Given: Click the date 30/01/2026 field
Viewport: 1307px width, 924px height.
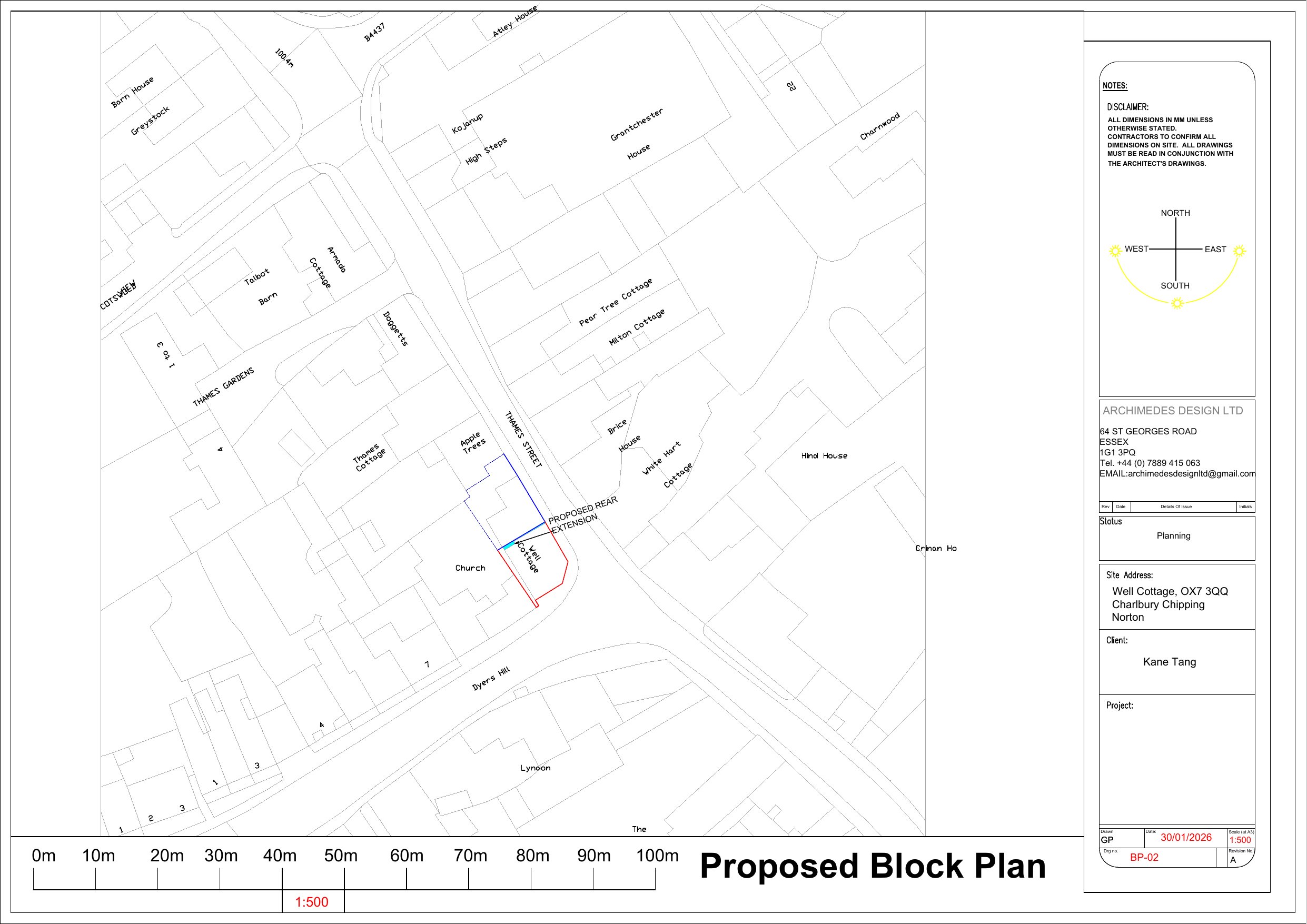Looking at the screenshot, I should (1186, 838).
